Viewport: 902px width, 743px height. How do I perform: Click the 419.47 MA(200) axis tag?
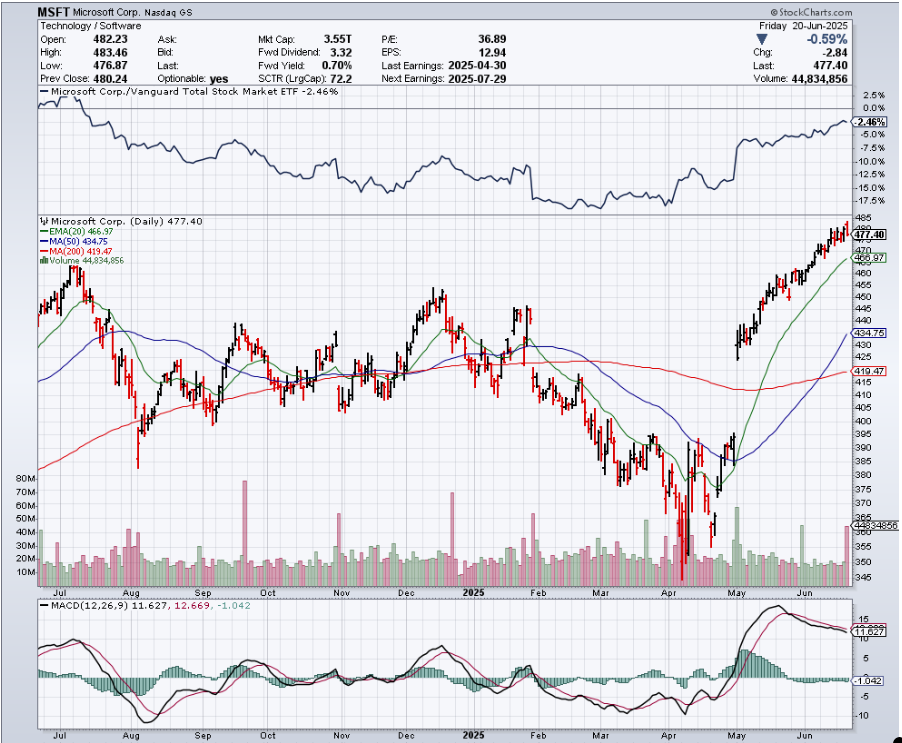[869, 371]
